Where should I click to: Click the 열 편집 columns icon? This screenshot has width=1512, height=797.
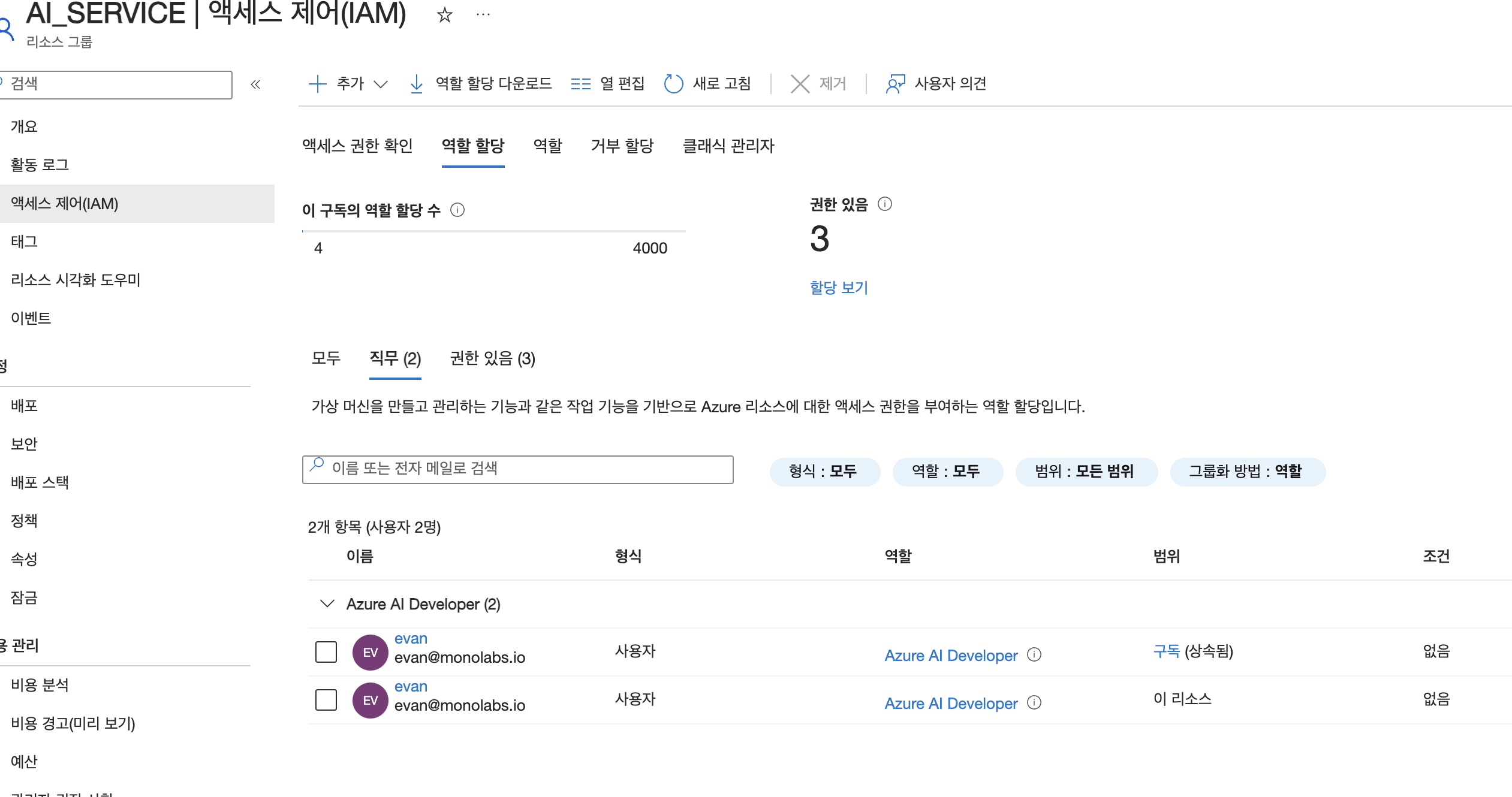click(580, 84)
